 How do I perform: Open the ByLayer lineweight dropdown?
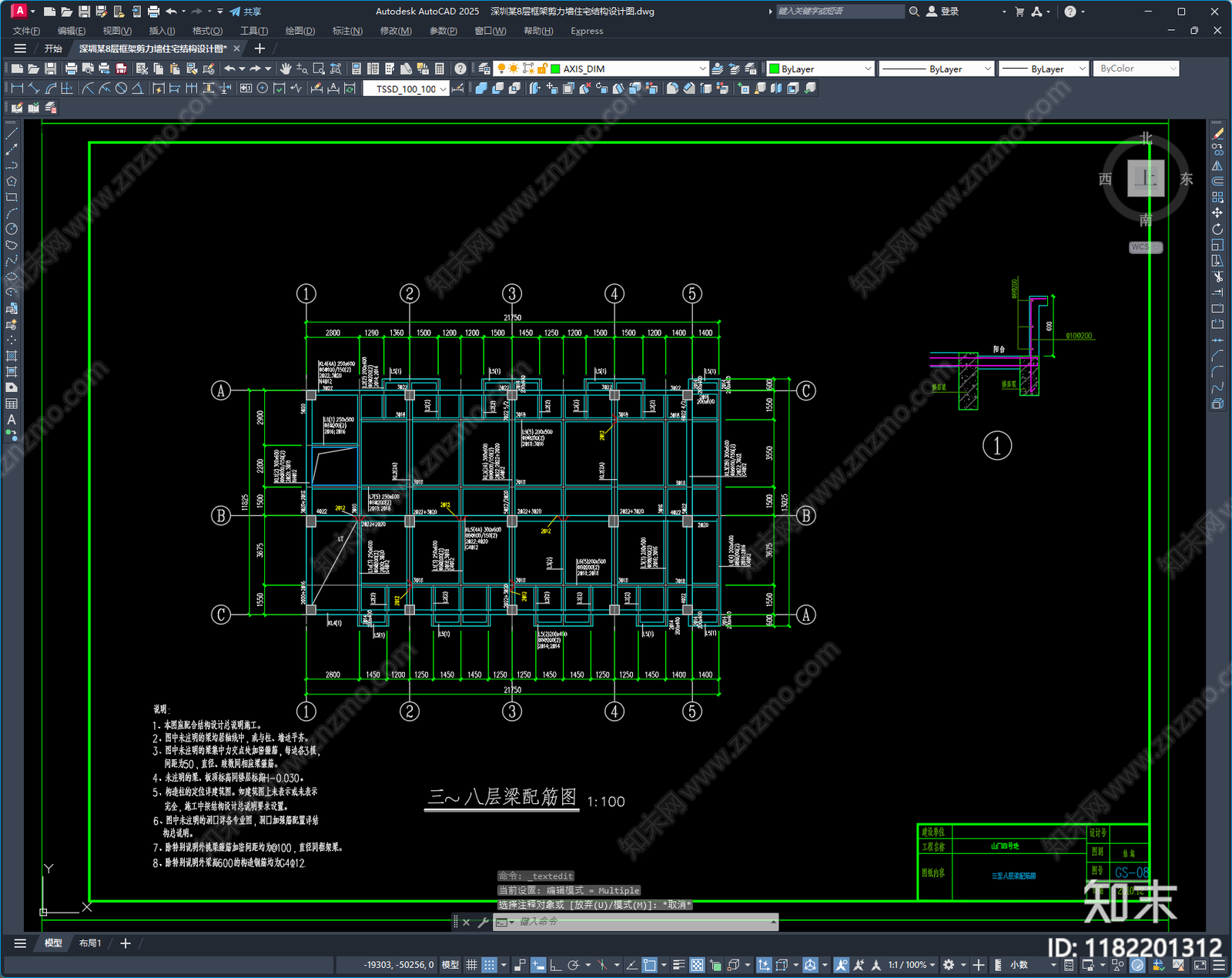click(x=1082, y=69)
